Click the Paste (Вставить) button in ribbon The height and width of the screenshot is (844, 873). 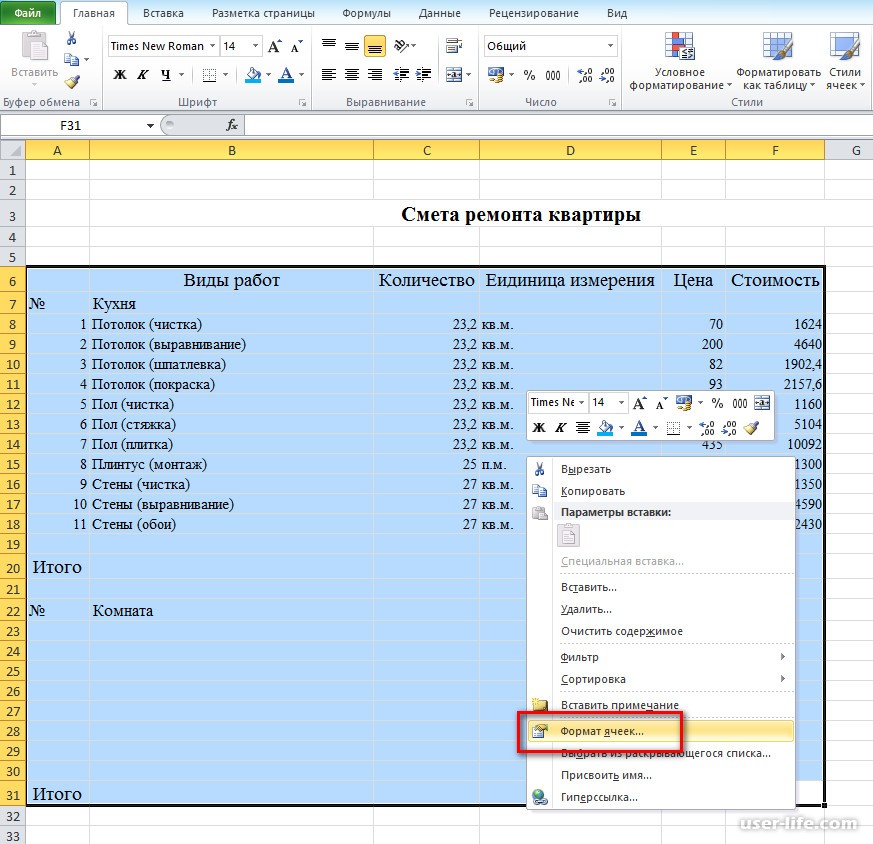point(35,58)
